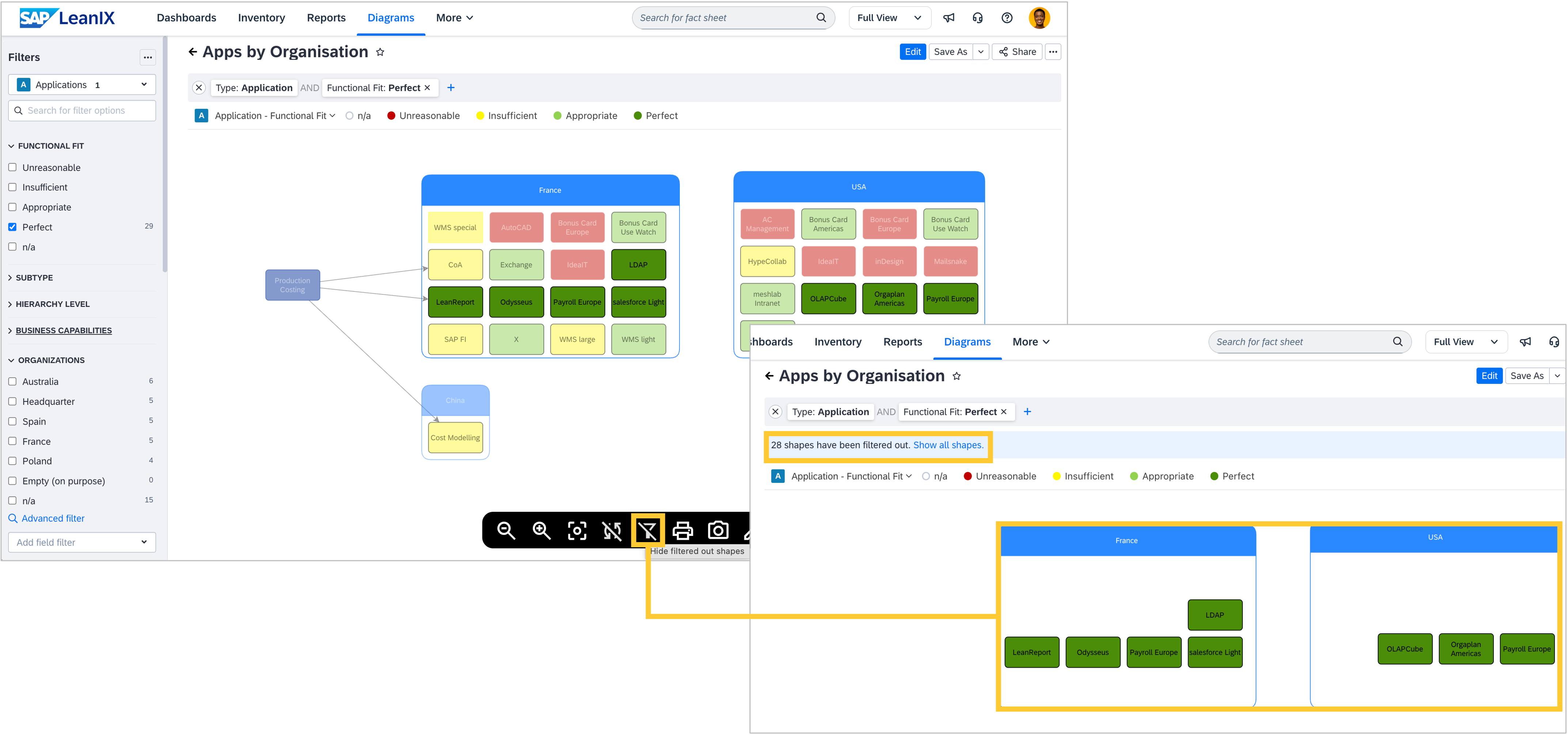Click the fit-to-screen focus icon
This screenshot has width=1568, height=735.
[576, 530]
